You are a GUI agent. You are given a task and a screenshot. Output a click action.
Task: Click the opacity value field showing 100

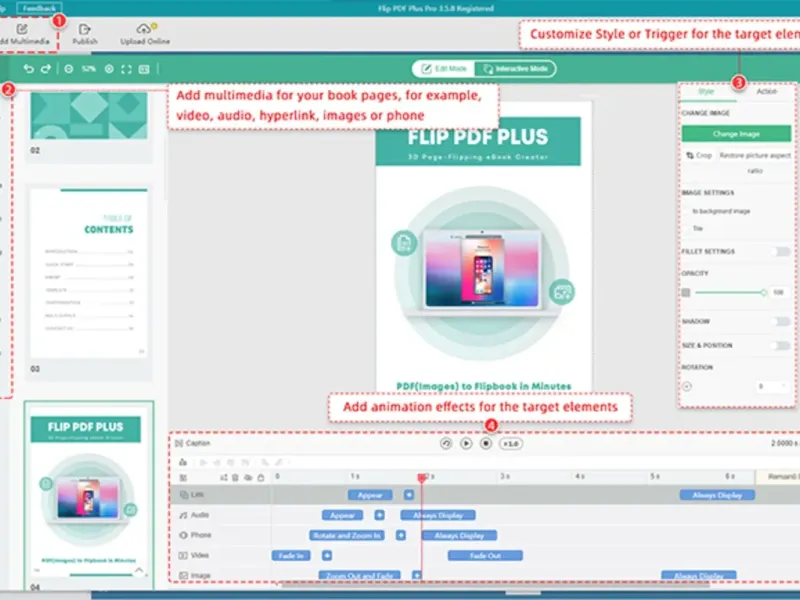[779, 292]
